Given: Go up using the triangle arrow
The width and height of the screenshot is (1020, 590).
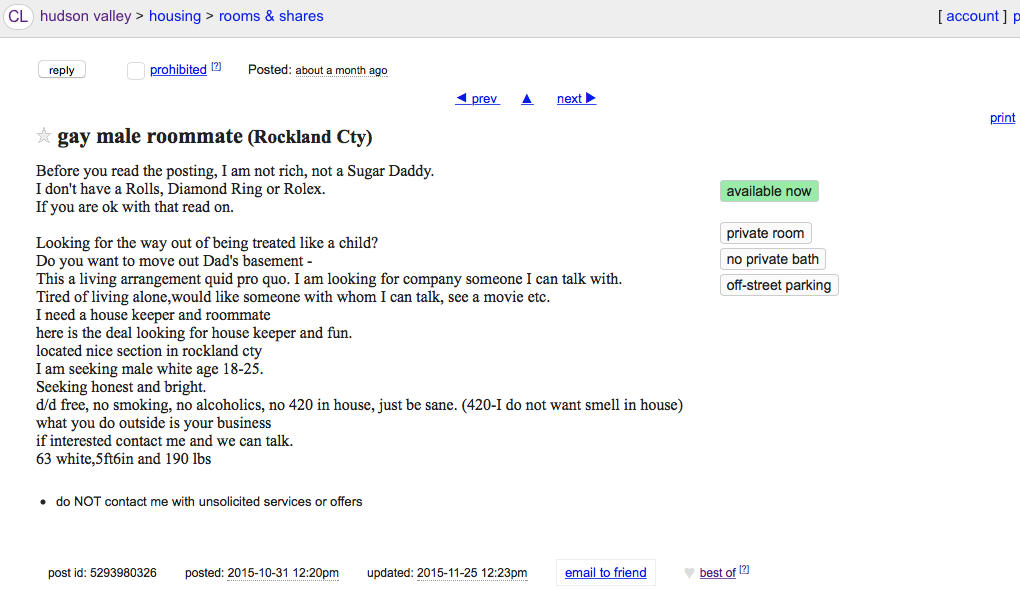Looking at the screenshot, I should [527, 99].
